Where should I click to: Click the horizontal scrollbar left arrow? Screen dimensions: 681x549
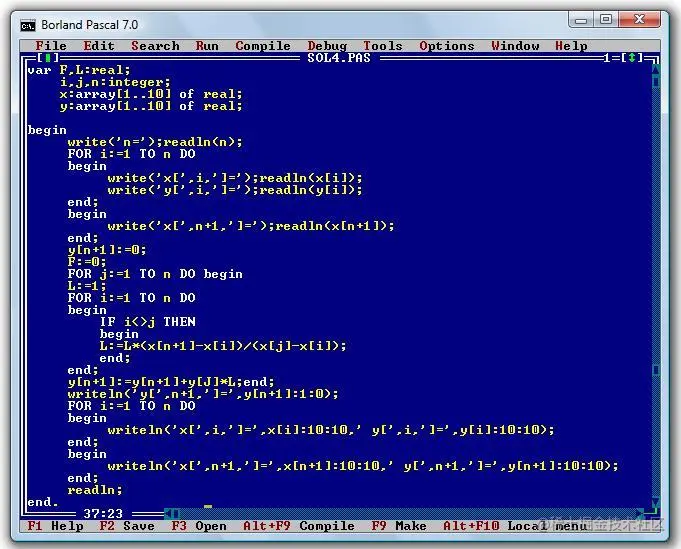coord(168,514)
